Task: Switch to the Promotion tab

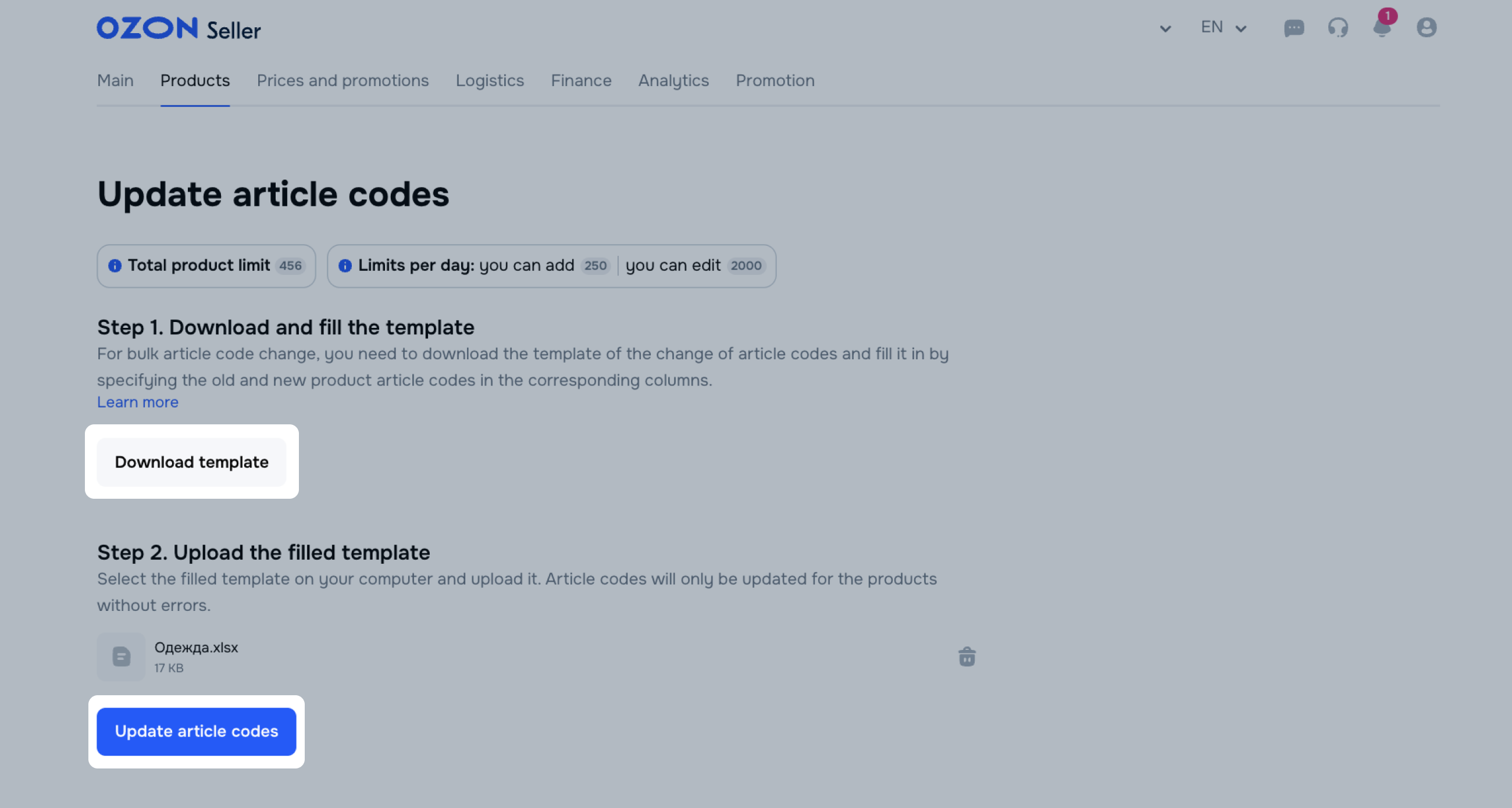Action: [775, 80]
